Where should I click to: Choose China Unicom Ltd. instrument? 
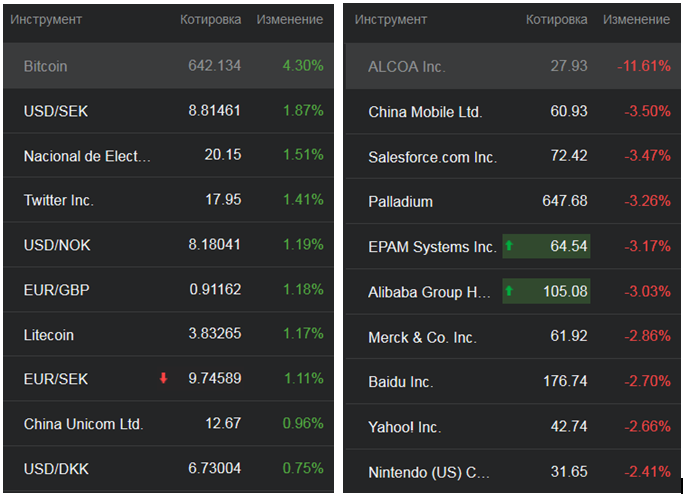click(x=84, y=423)
